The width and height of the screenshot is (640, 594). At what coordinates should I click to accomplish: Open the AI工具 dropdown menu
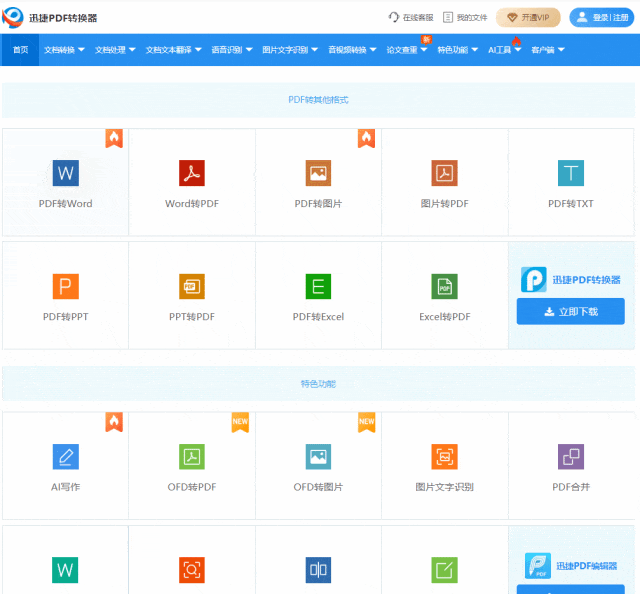[x=504, y=50]
